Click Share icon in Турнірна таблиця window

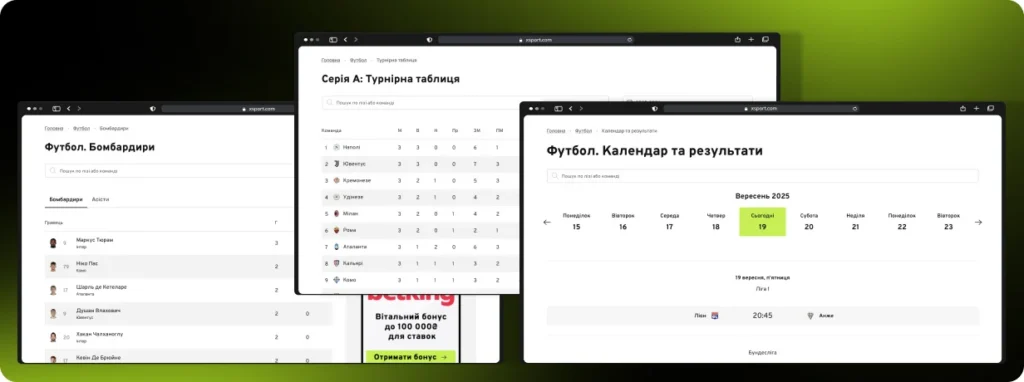pyautogui.click(x=737, y=40)
